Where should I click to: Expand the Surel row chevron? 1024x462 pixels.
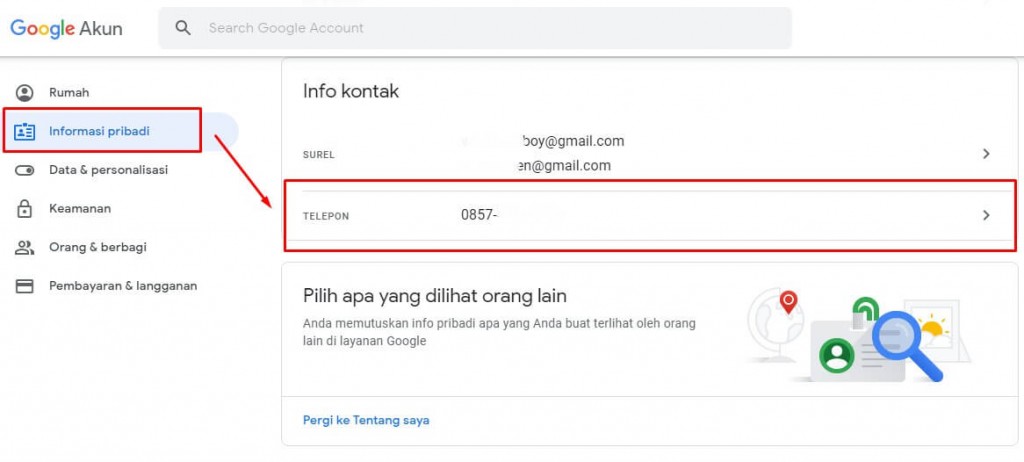(x=986, y=154)
